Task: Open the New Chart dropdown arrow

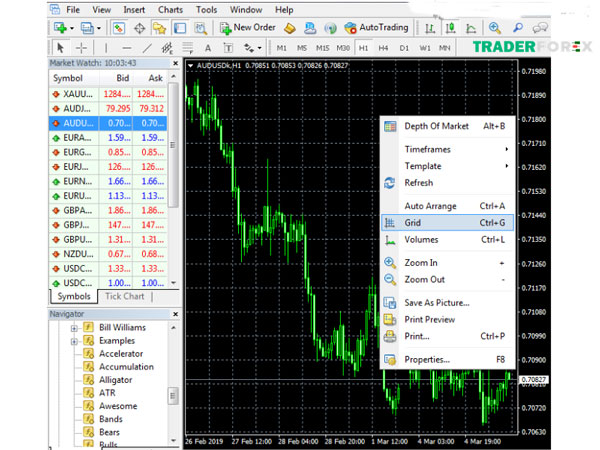Action: click(x=72, y=28)
